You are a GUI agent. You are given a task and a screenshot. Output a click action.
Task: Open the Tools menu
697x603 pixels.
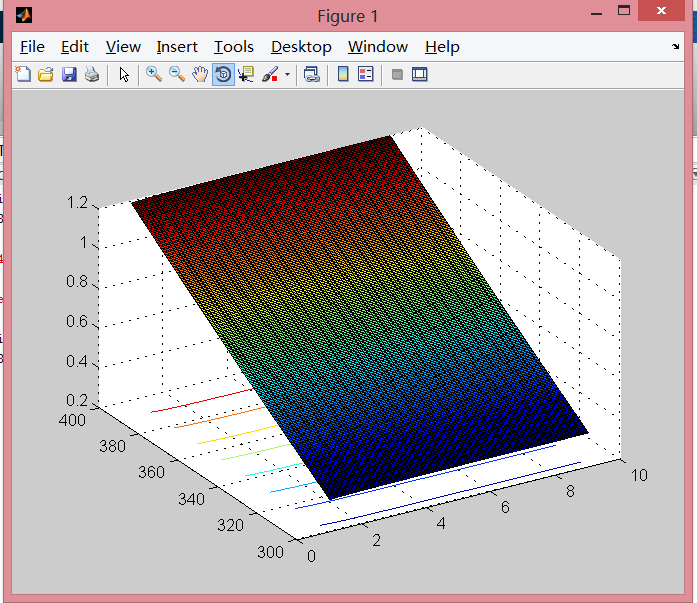[x=234, y=47]
